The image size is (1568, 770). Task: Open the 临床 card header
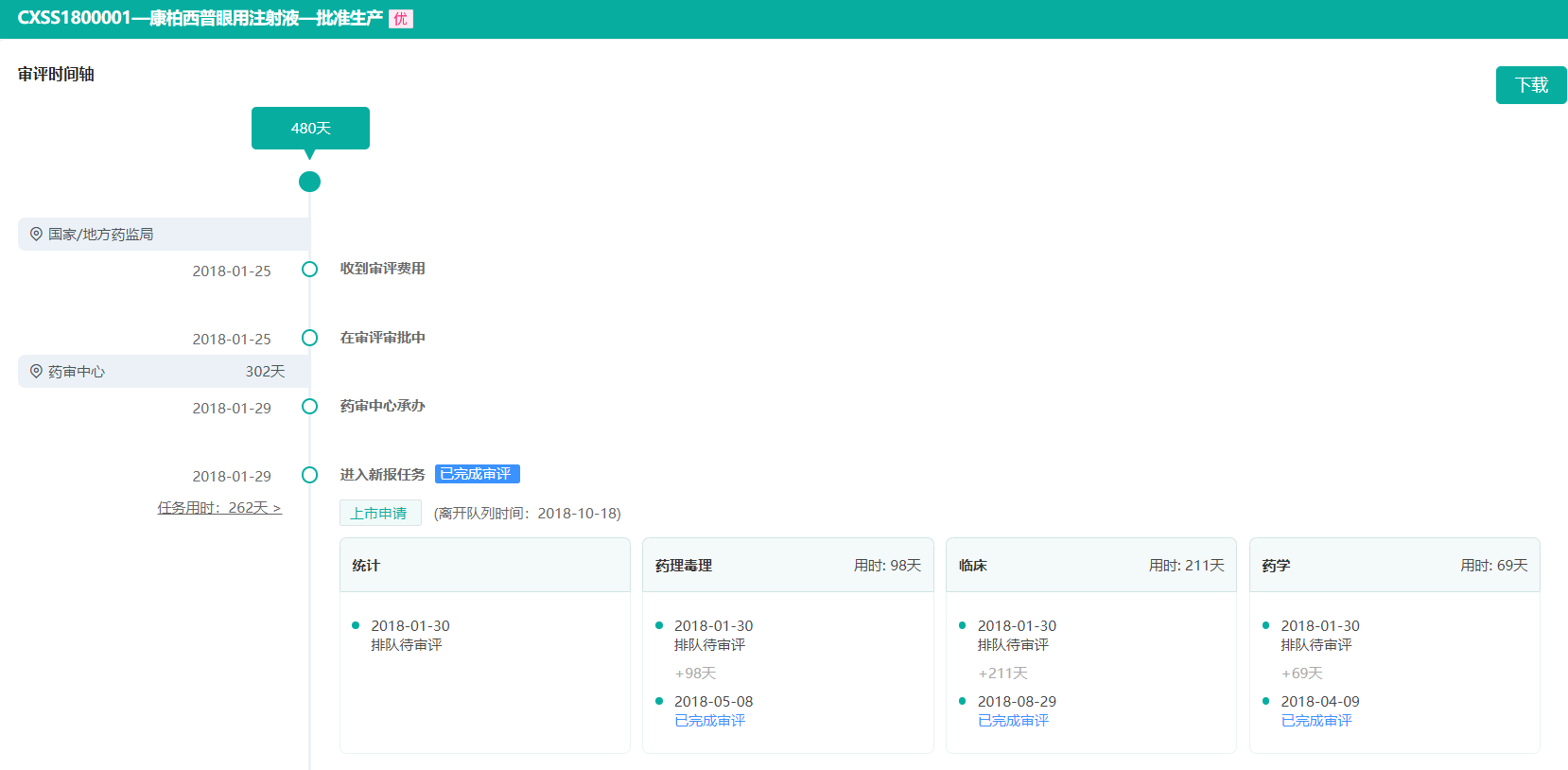click(x=1090, y=566)
